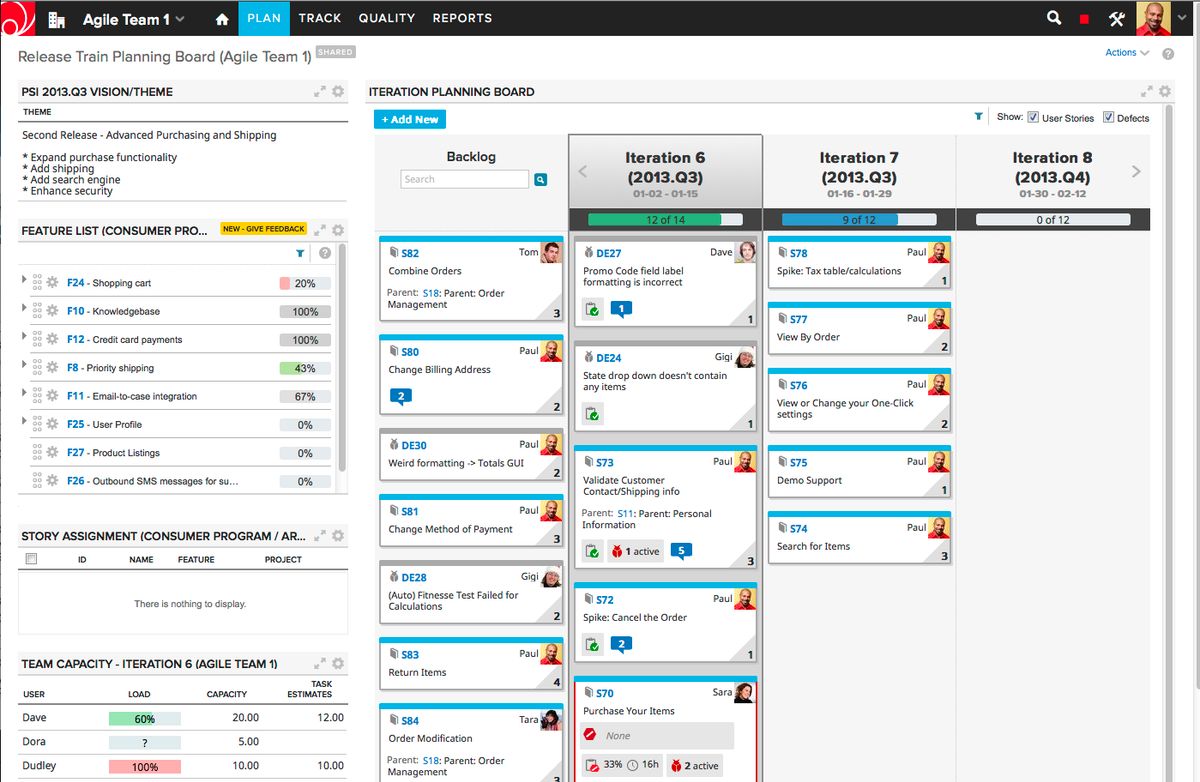Expand the Feature List panel to full screen

pos(322,228)
